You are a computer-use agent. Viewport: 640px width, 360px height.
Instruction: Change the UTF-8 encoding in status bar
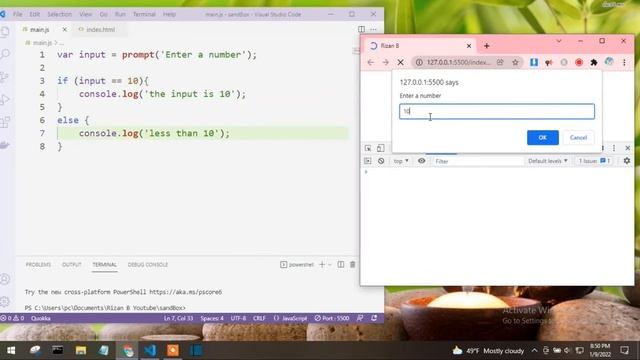coord(238,318)
